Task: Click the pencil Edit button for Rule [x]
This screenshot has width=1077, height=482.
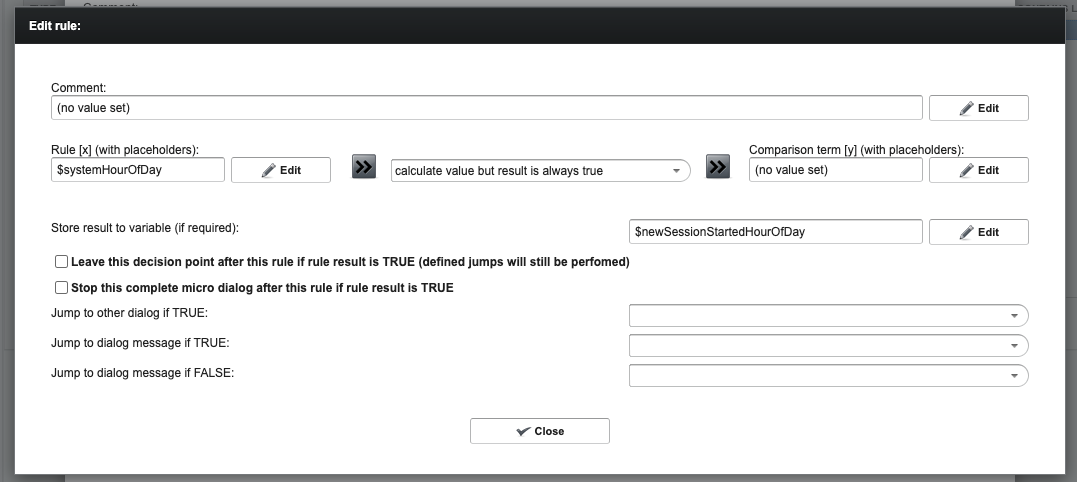Action: [280, 170]
